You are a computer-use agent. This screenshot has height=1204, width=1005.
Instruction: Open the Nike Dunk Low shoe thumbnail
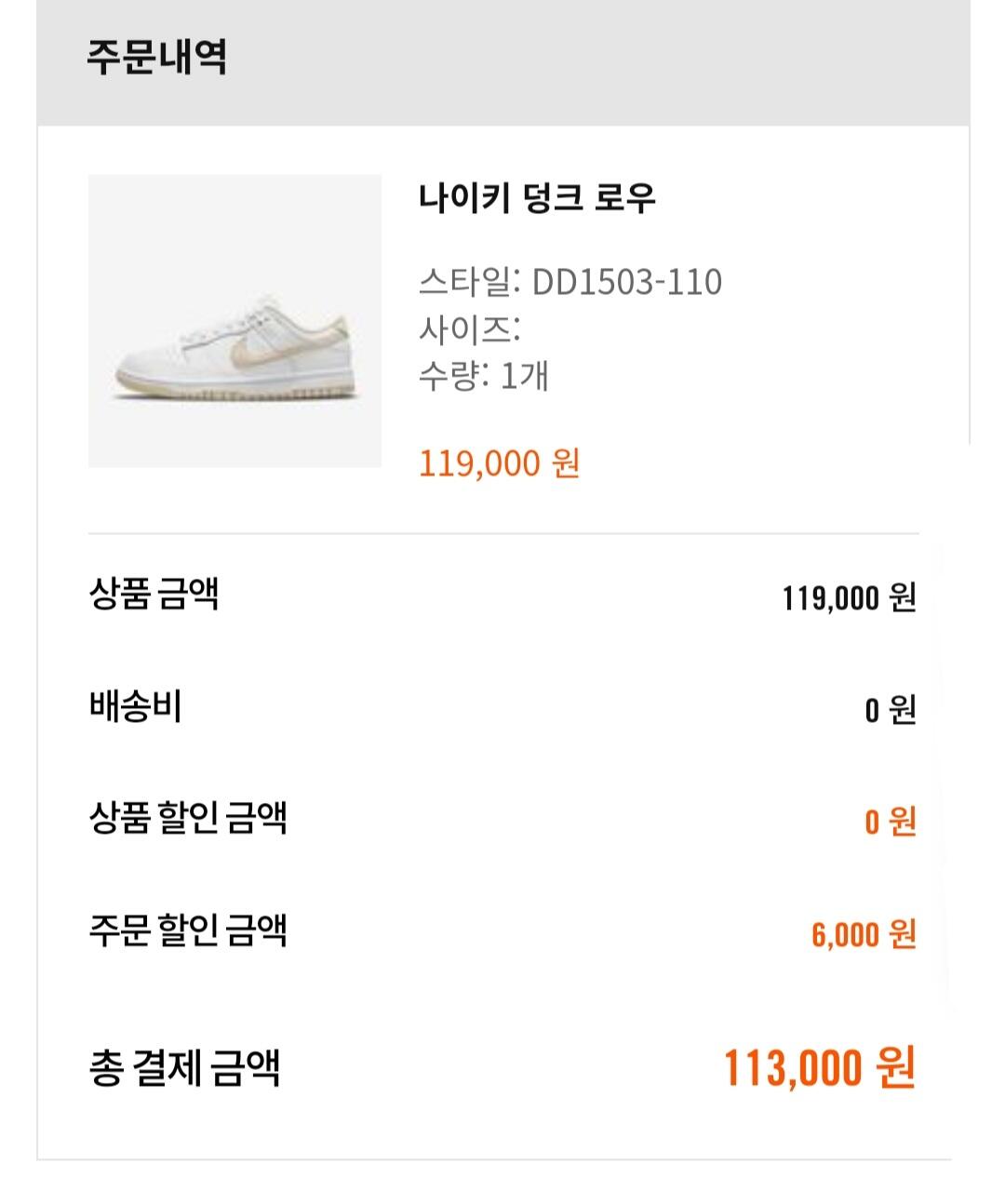click(234, 320)
